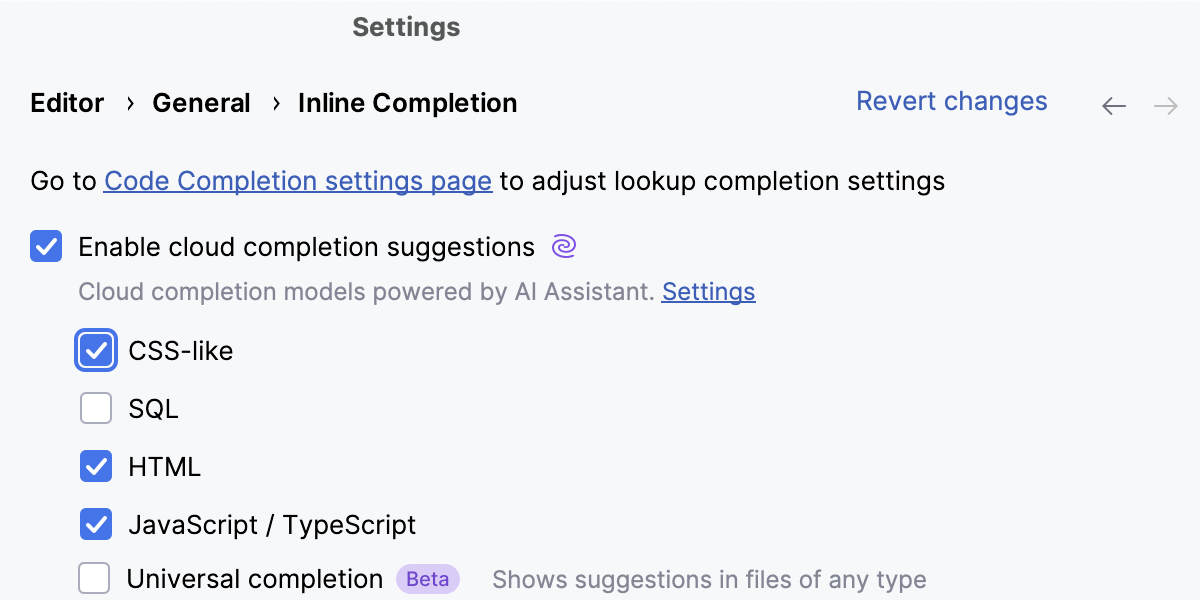Uncheck the HTML checkbox
The image size is (1200, 600).
[96, 466]
